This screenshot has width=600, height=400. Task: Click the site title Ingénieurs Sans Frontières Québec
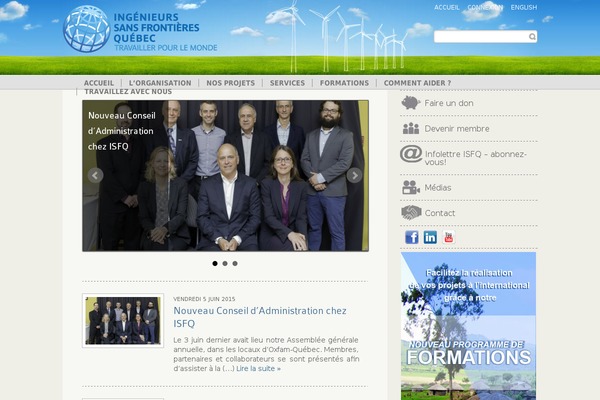tap(156, 28)
